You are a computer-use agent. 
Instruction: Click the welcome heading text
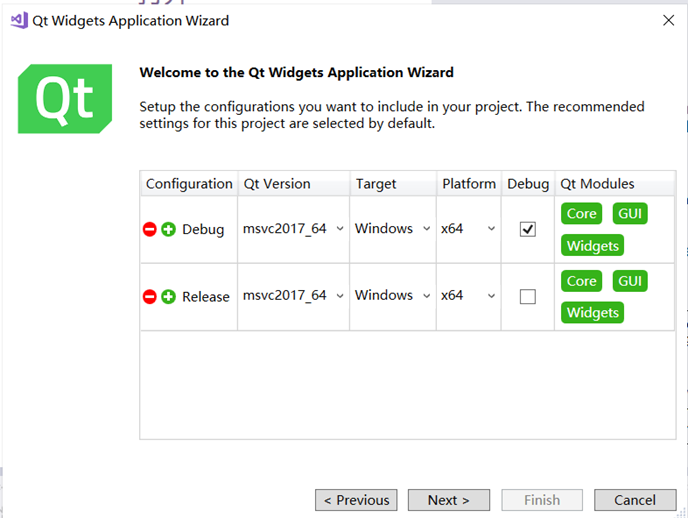297,72
